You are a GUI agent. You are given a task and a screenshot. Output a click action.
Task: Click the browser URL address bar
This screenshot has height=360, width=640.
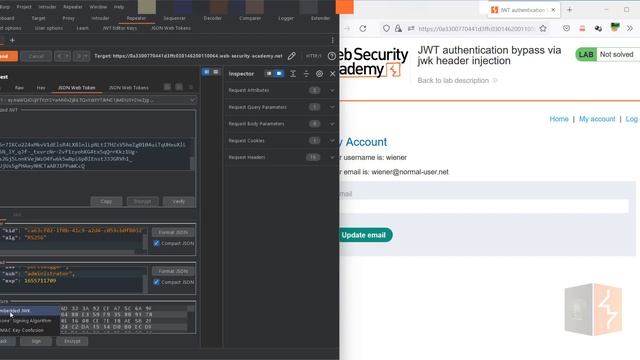pyautogui.click(x=476, y=29)
